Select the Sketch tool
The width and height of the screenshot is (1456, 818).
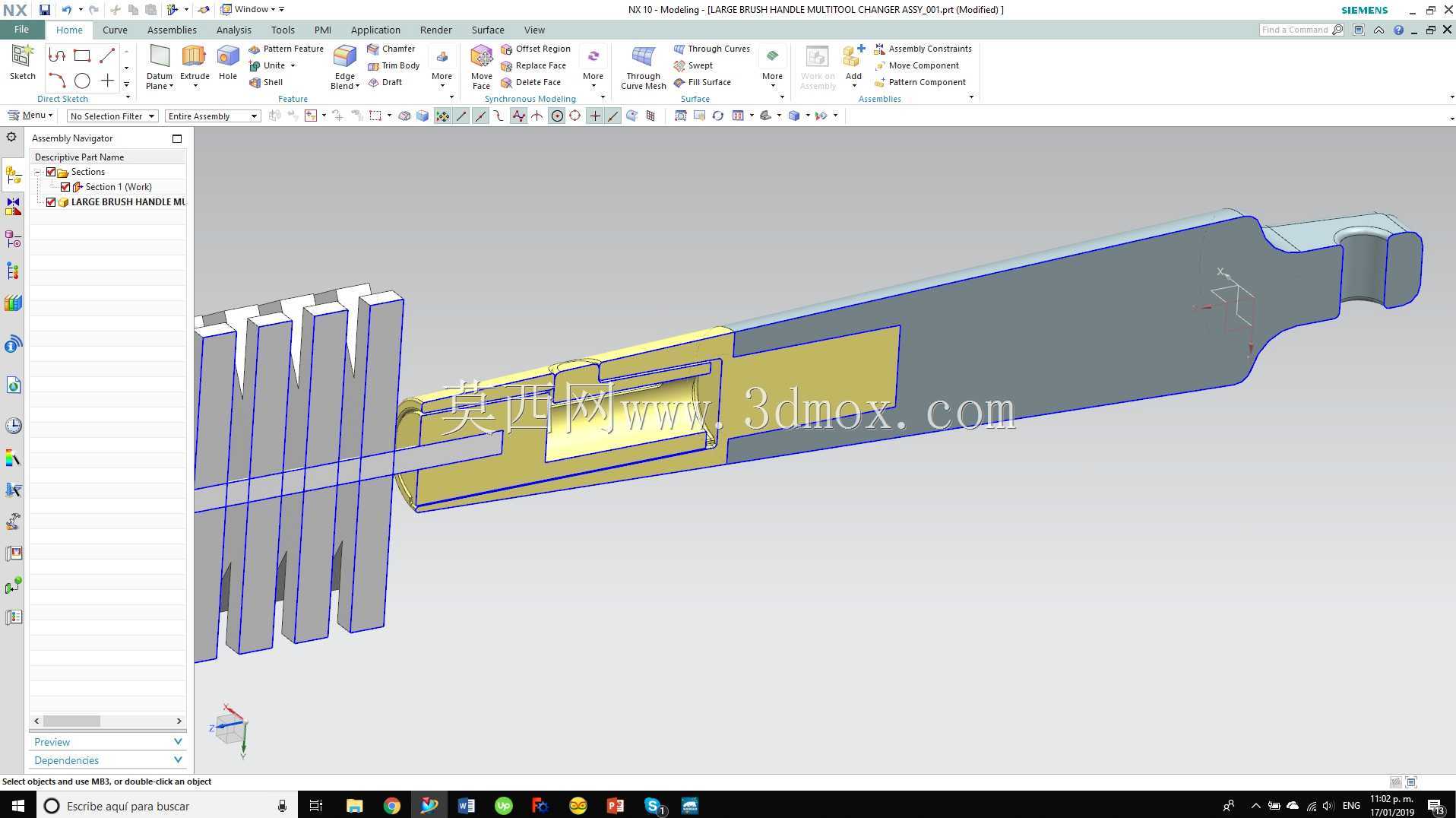(x=22, y=62)
